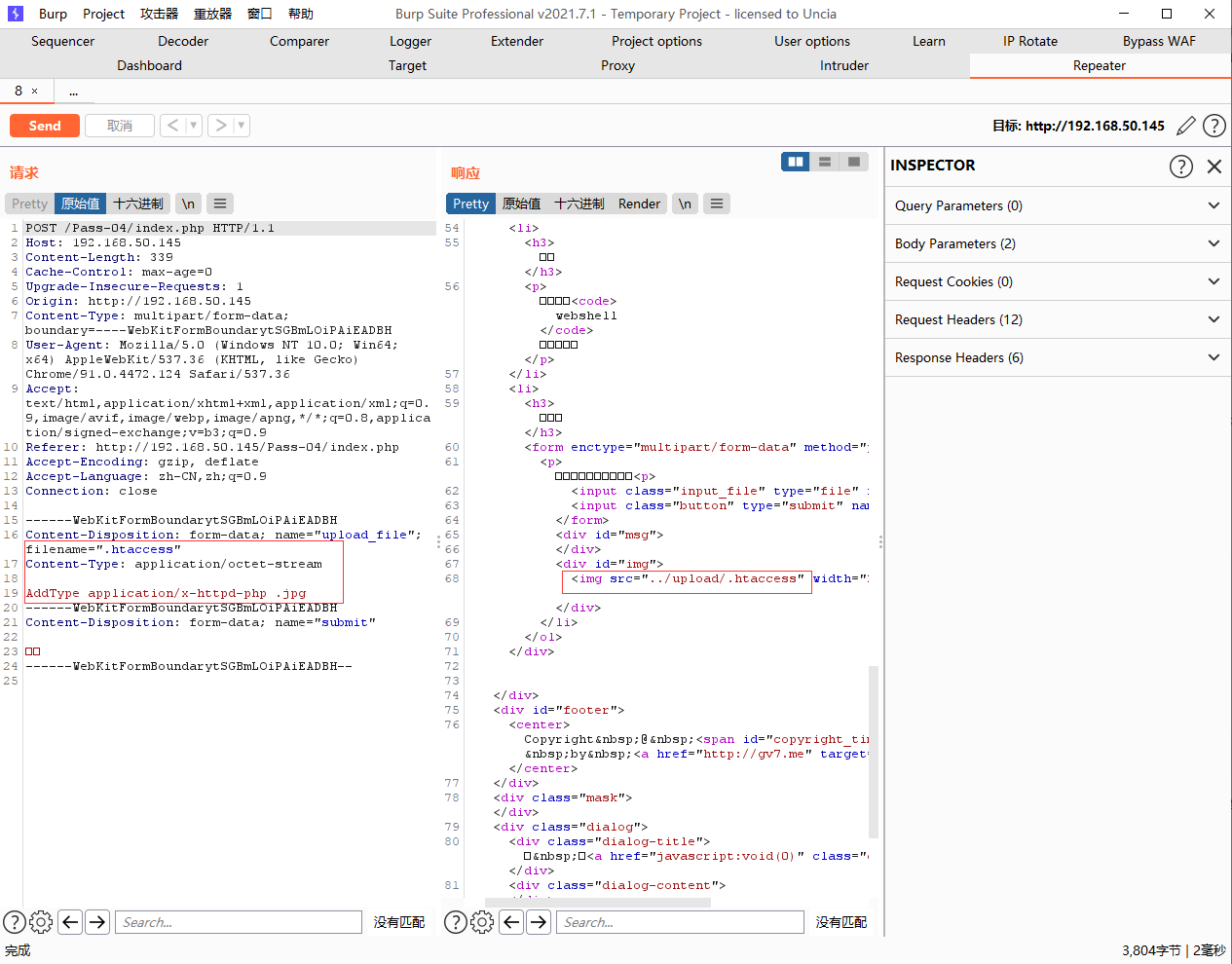This screenshot has height=964, width=1232.
Task: Open Repeater help question mark icon
Action: [1214, 126]
